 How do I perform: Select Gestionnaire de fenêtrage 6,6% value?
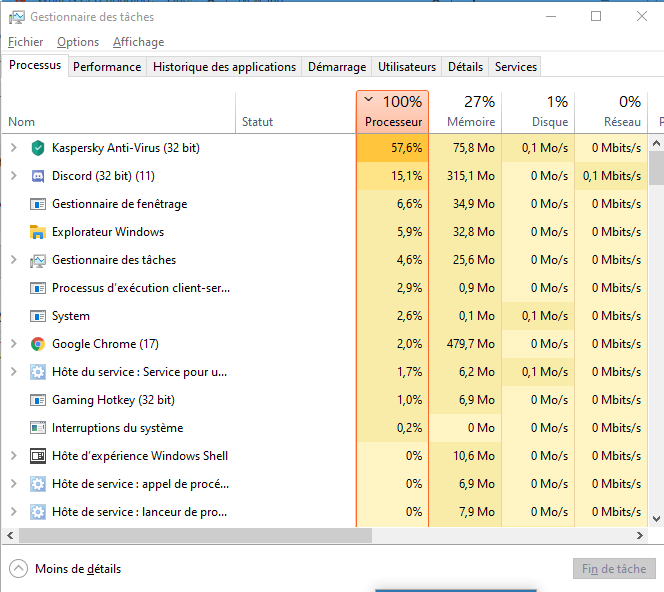click(409, 204)
